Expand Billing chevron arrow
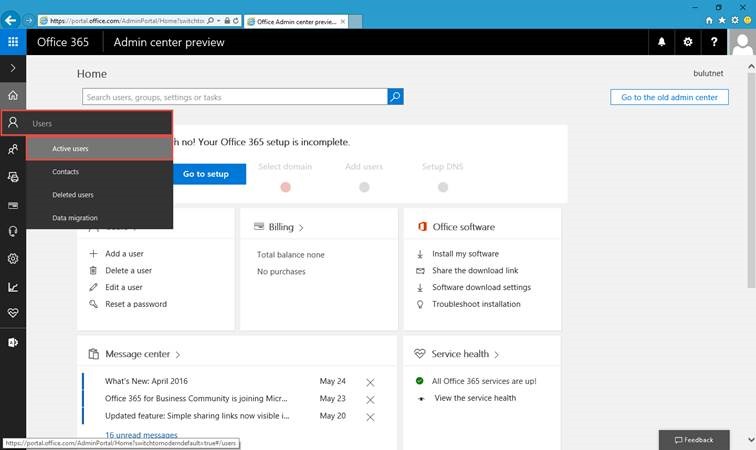This screenshot has height=450, width=756. click(301, 228)
